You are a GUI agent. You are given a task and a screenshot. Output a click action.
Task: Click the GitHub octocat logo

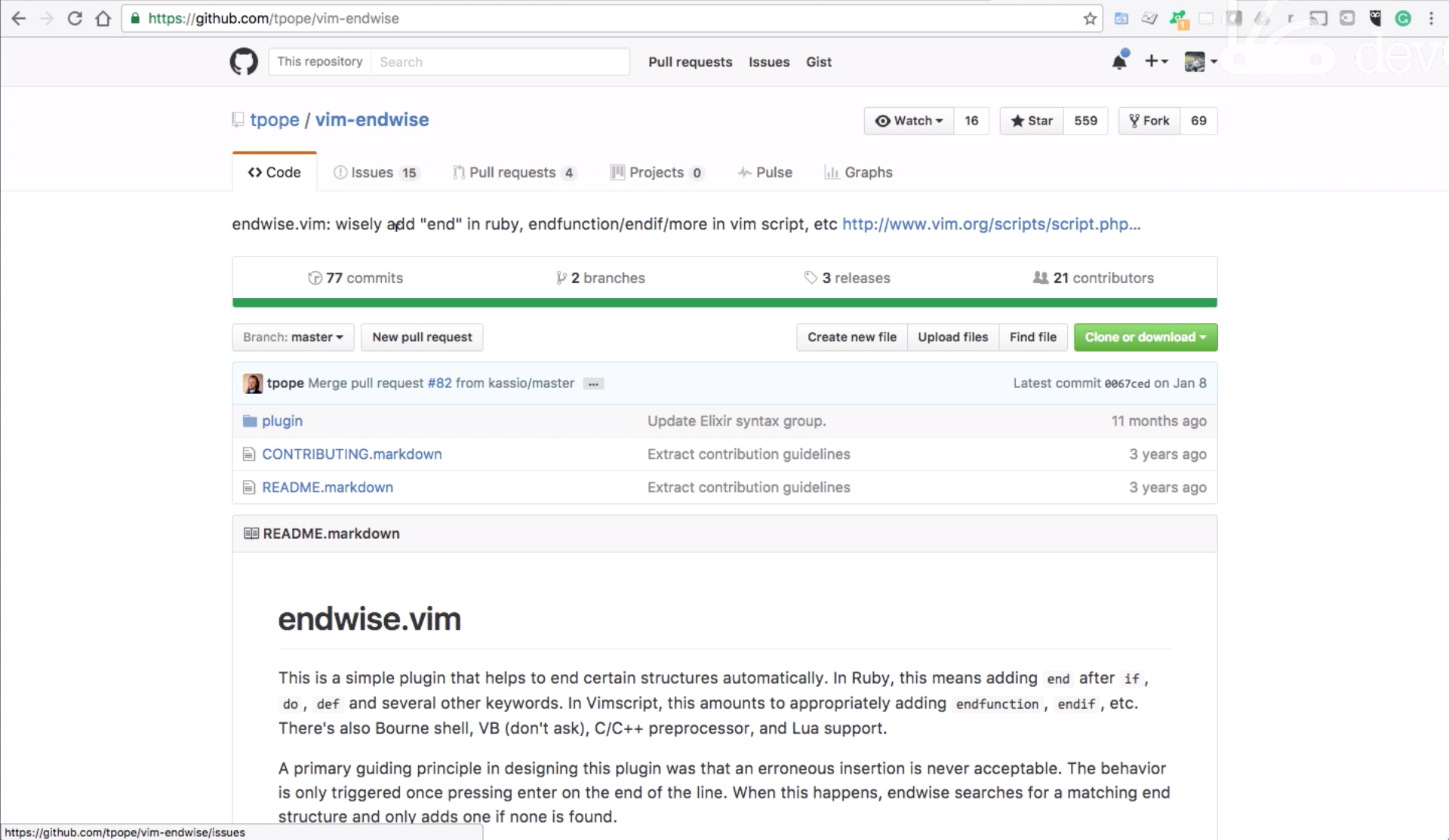coord(244,62)
